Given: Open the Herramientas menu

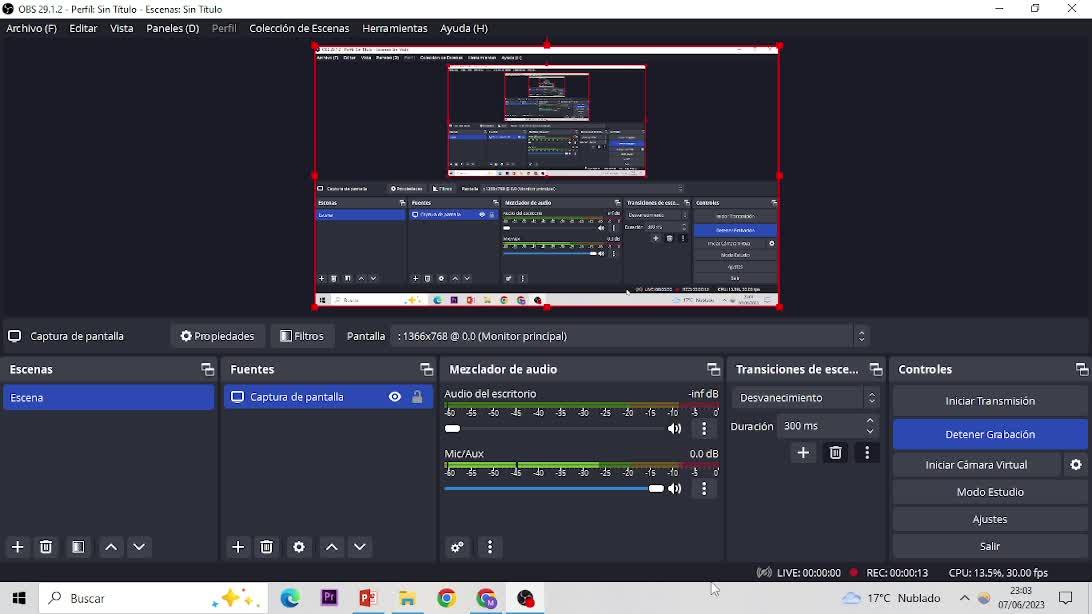Looking at the screenshot, I should click(x=394, y=28).
